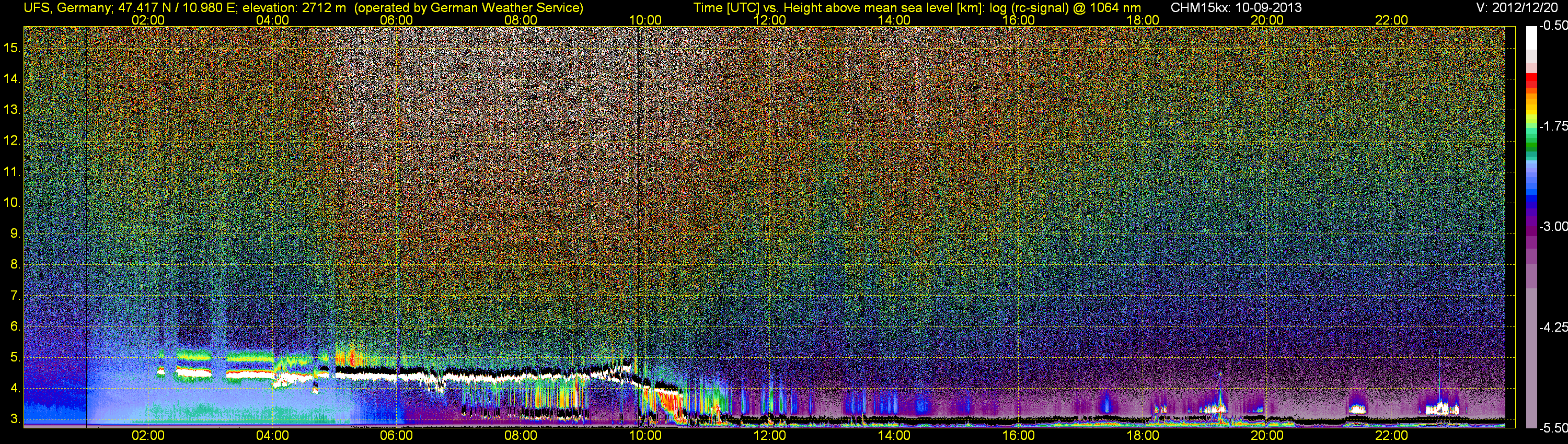Select the 16:00 label on the top time axis
Image resolution: width=1568 pixels, height=444 pixels.
tap(1018, 20)
